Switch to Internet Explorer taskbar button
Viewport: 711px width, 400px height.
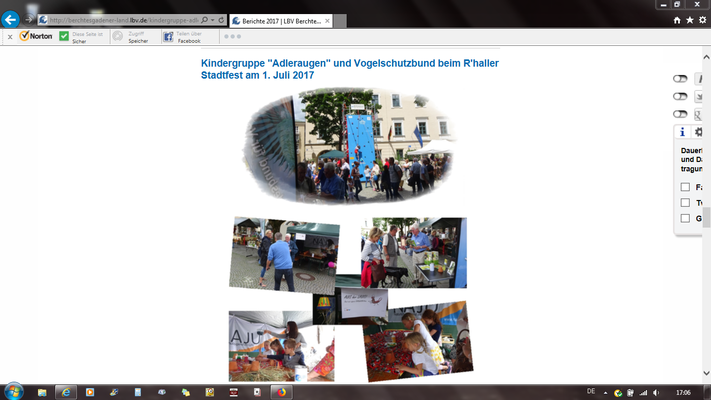[x=66, y=392]
